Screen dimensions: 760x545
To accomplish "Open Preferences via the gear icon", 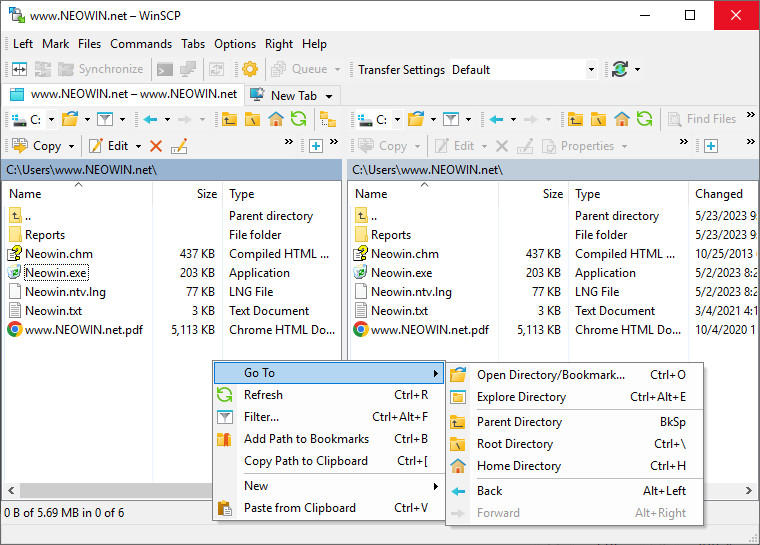I will click(250, 69).
